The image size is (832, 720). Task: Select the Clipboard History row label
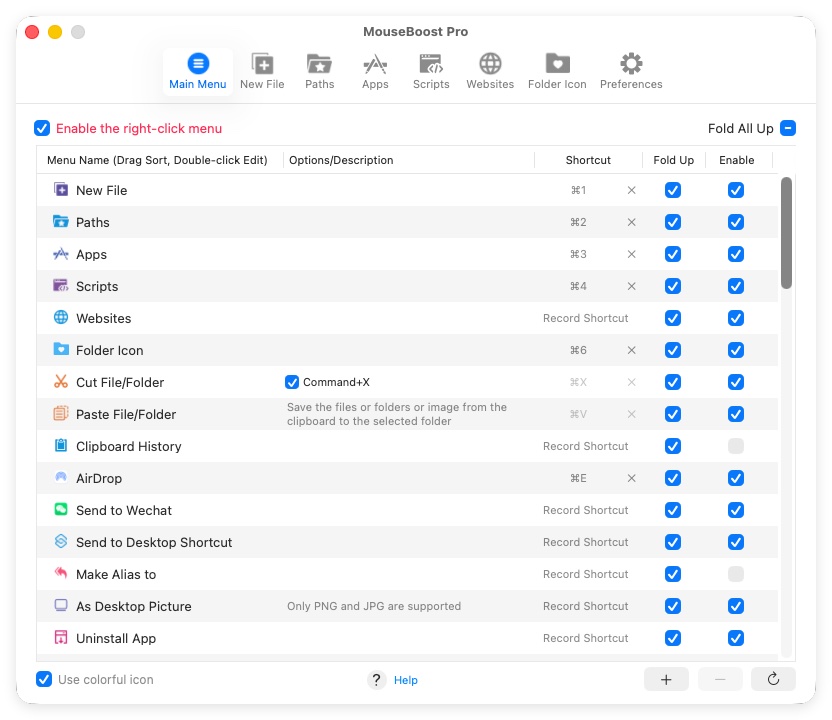(x=128, y=446)
